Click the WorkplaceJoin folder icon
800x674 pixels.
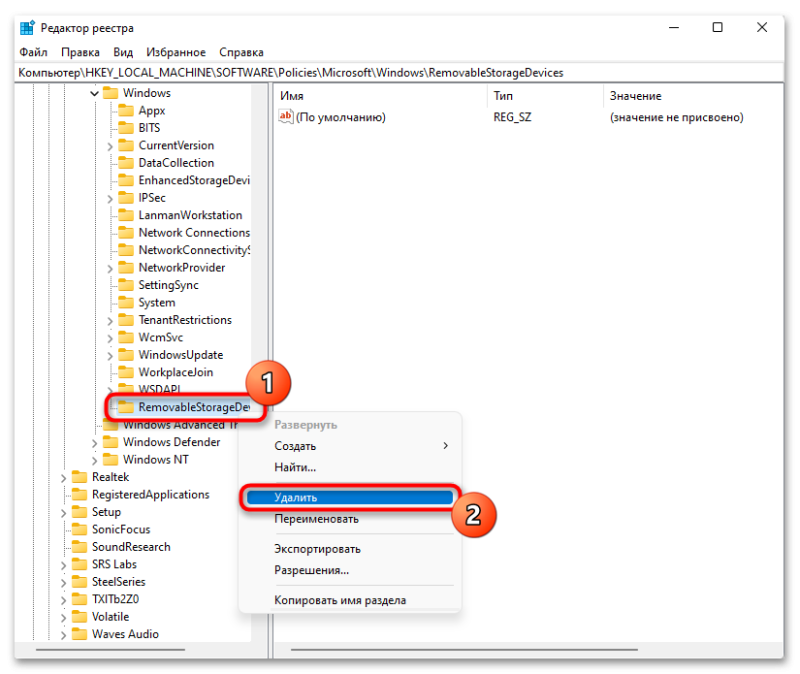click(x=126, y=372)
